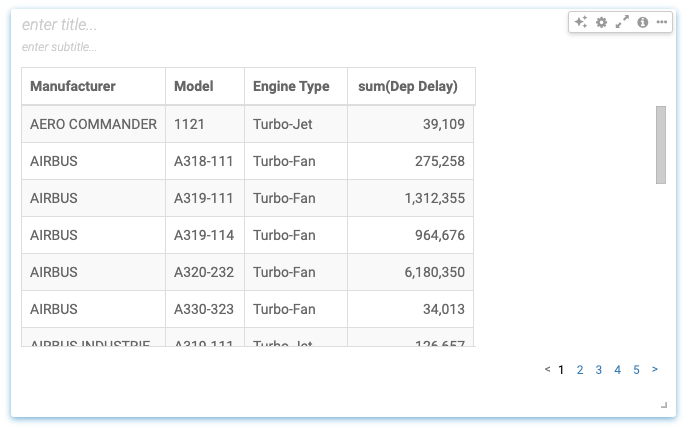Go to page 3
The width and height of the screenshot is (686, 430).
click(598, 370)
